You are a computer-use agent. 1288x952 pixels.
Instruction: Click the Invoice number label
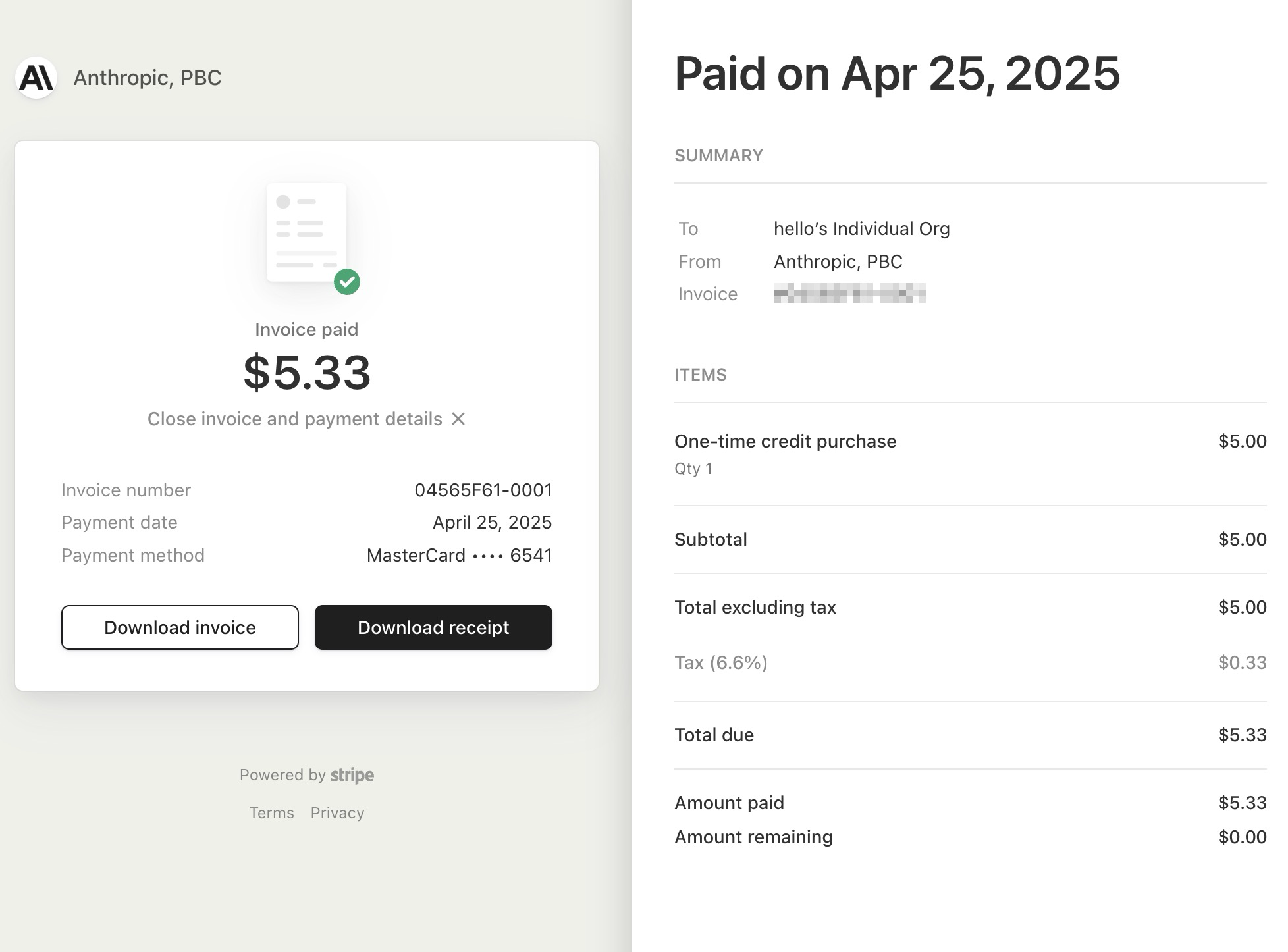coord(126,490)
